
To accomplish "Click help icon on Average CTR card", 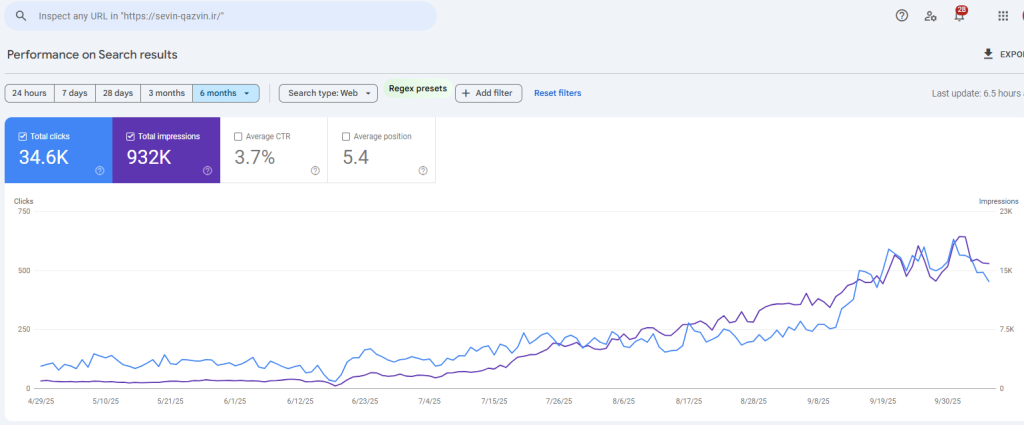I will coord(315,171).
